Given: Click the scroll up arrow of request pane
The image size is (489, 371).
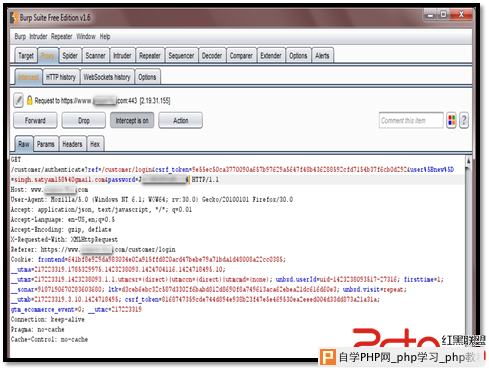Looking at the screenshot, I should pos(468,161).
